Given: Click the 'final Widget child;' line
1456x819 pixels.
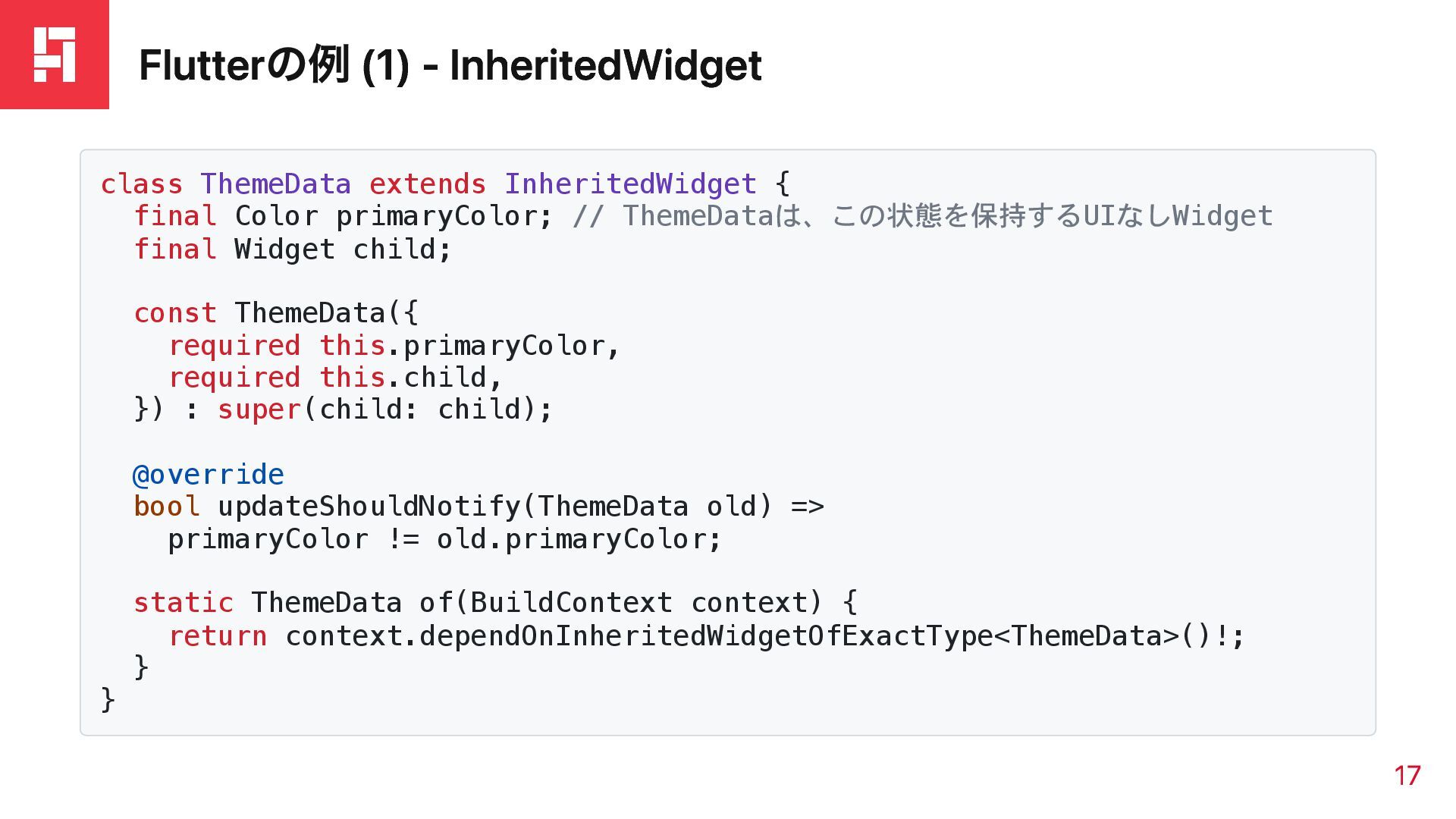Looking at the screenshot, I should tap(293, 249).
